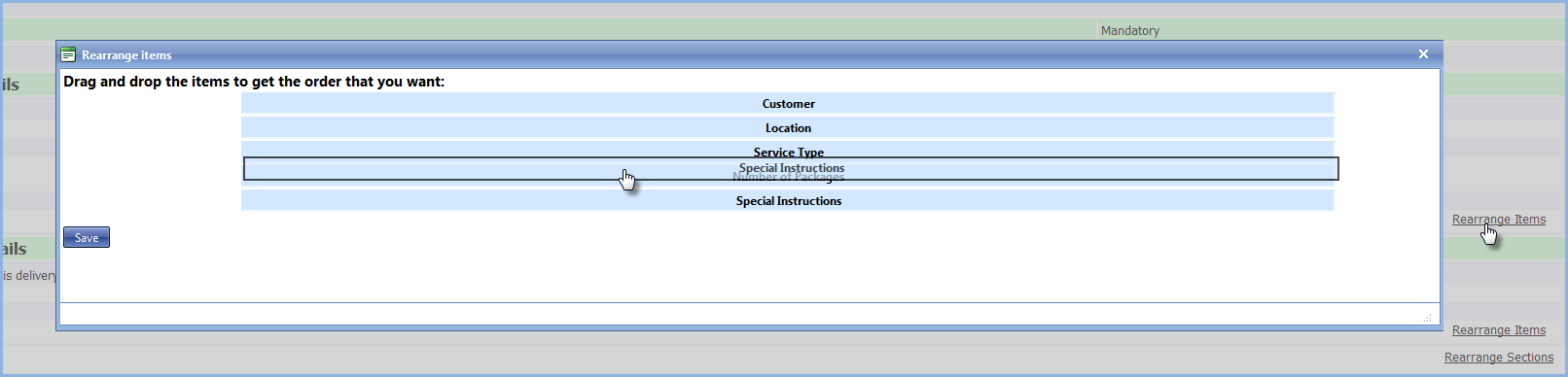1568x377 pixels.
Task: Click the 'Drag and drop the items' instruction text
Action: (x=254, y=82)
